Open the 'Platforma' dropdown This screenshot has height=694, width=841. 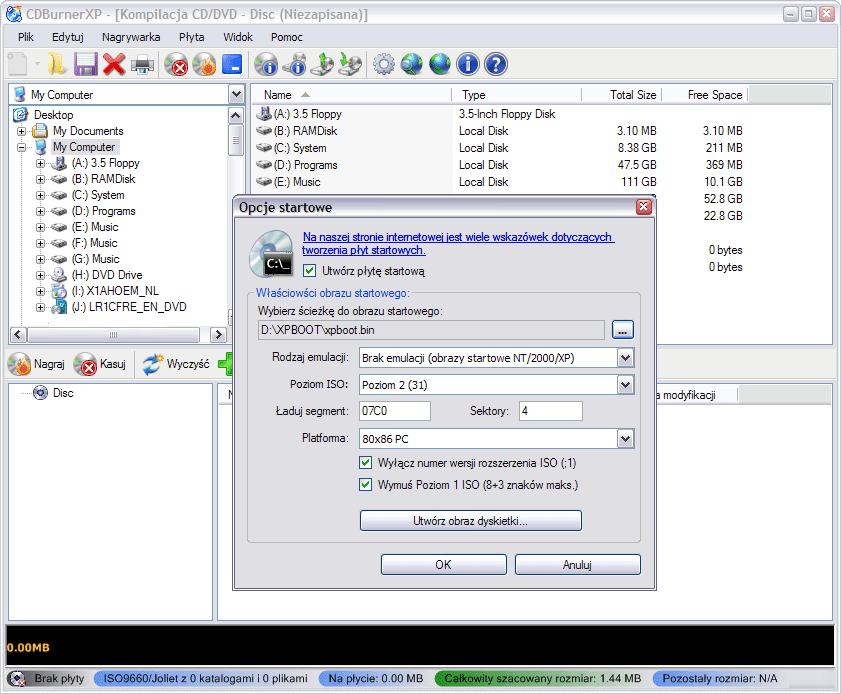coord(625,439)
